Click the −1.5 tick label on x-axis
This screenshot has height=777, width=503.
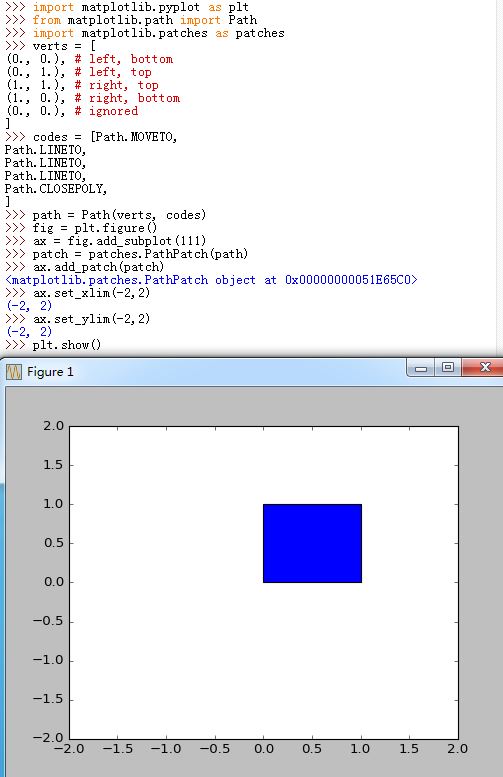click(x=117, y=748)
